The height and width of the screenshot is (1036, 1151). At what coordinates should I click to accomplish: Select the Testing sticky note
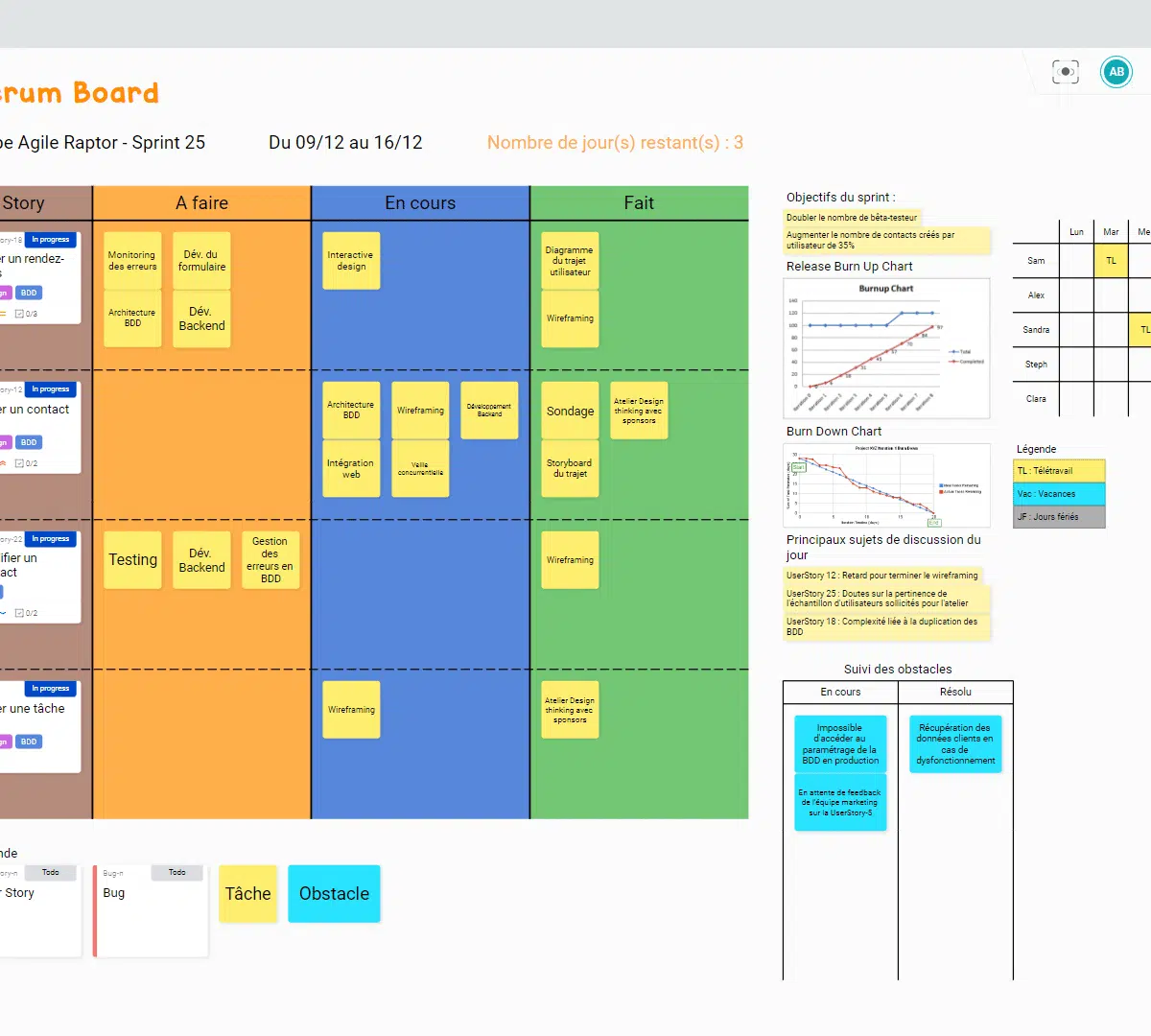pos(132,560)
